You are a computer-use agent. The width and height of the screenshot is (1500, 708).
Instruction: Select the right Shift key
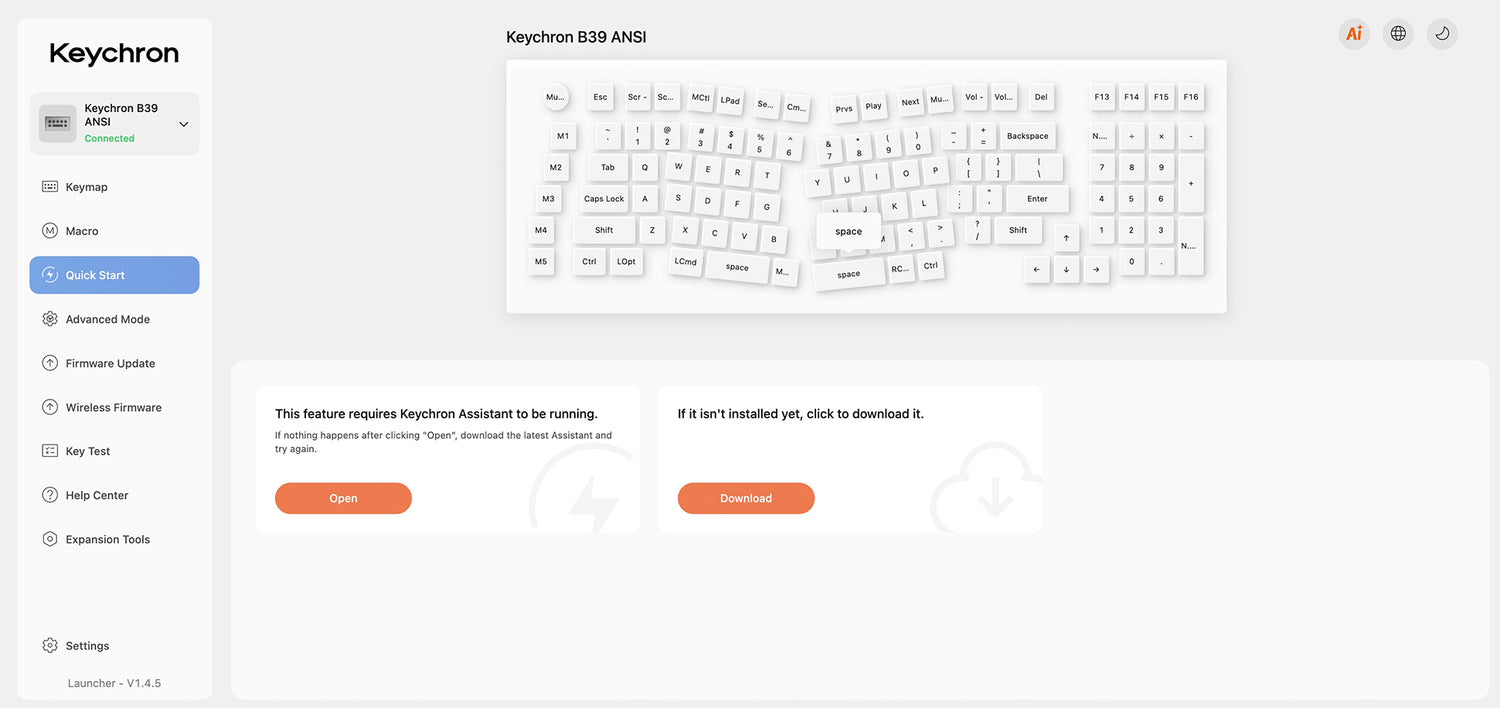point(1018,230)
